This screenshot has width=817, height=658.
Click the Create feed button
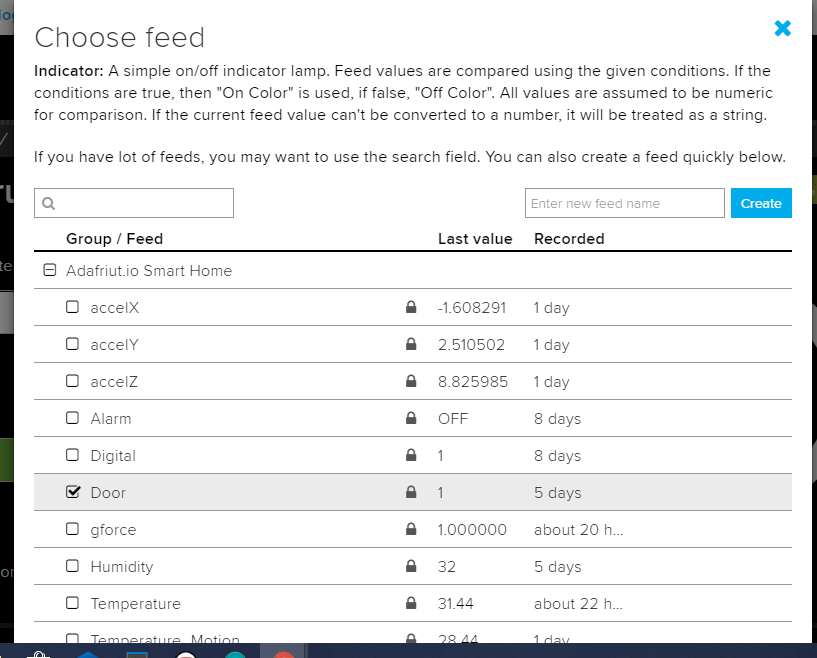pos(761,203)
